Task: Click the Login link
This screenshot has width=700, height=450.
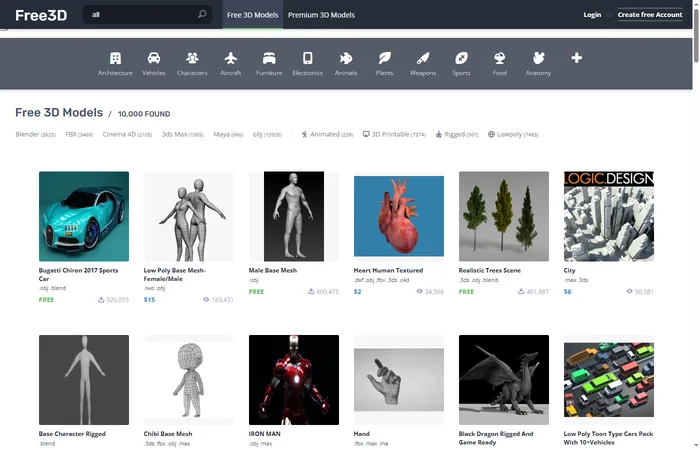Action: click(x=592, y=15)
